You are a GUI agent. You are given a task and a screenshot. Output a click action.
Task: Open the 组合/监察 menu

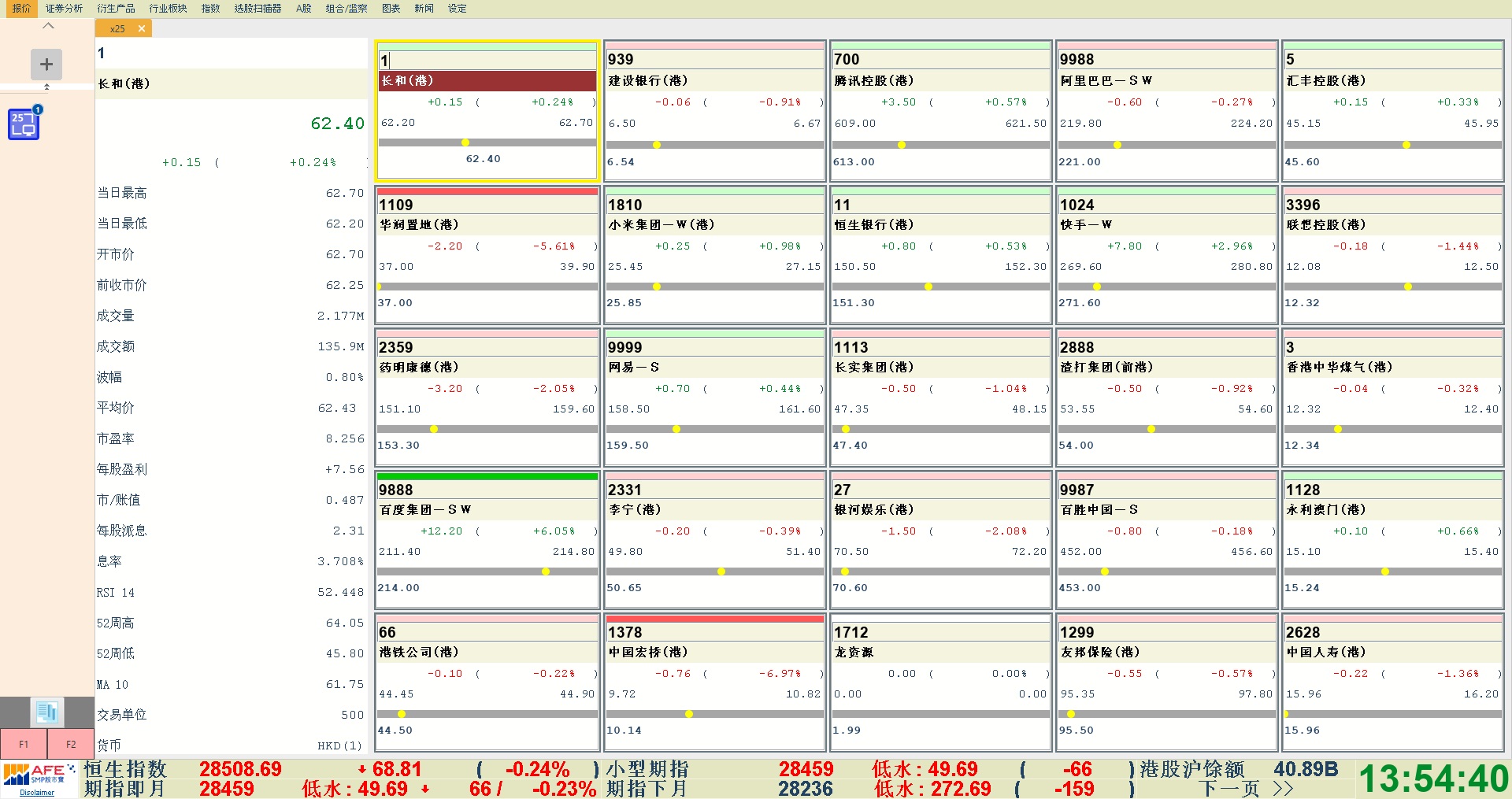click(x=346, y=9)
